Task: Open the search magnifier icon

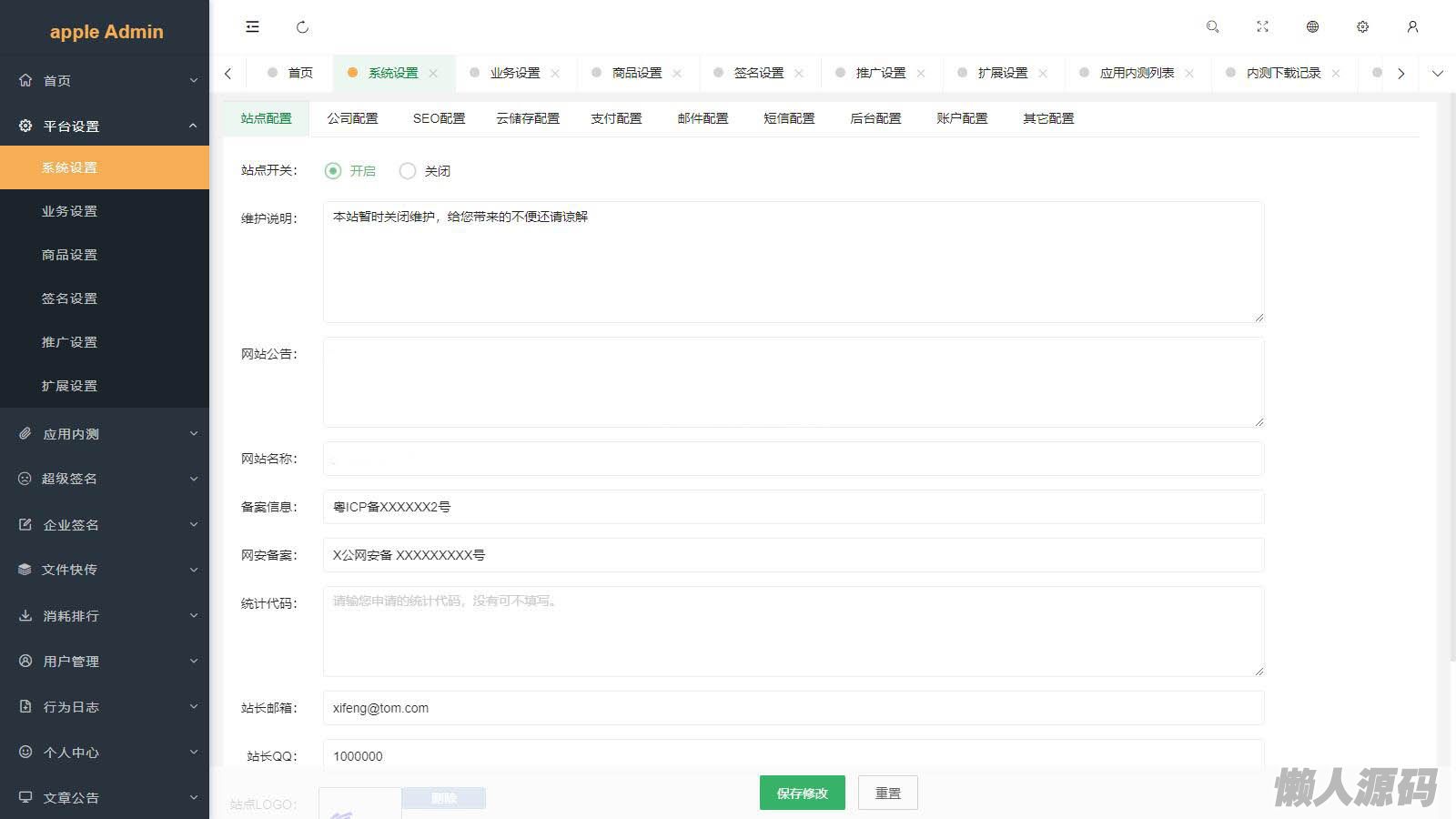Action: pos(1212,27)
